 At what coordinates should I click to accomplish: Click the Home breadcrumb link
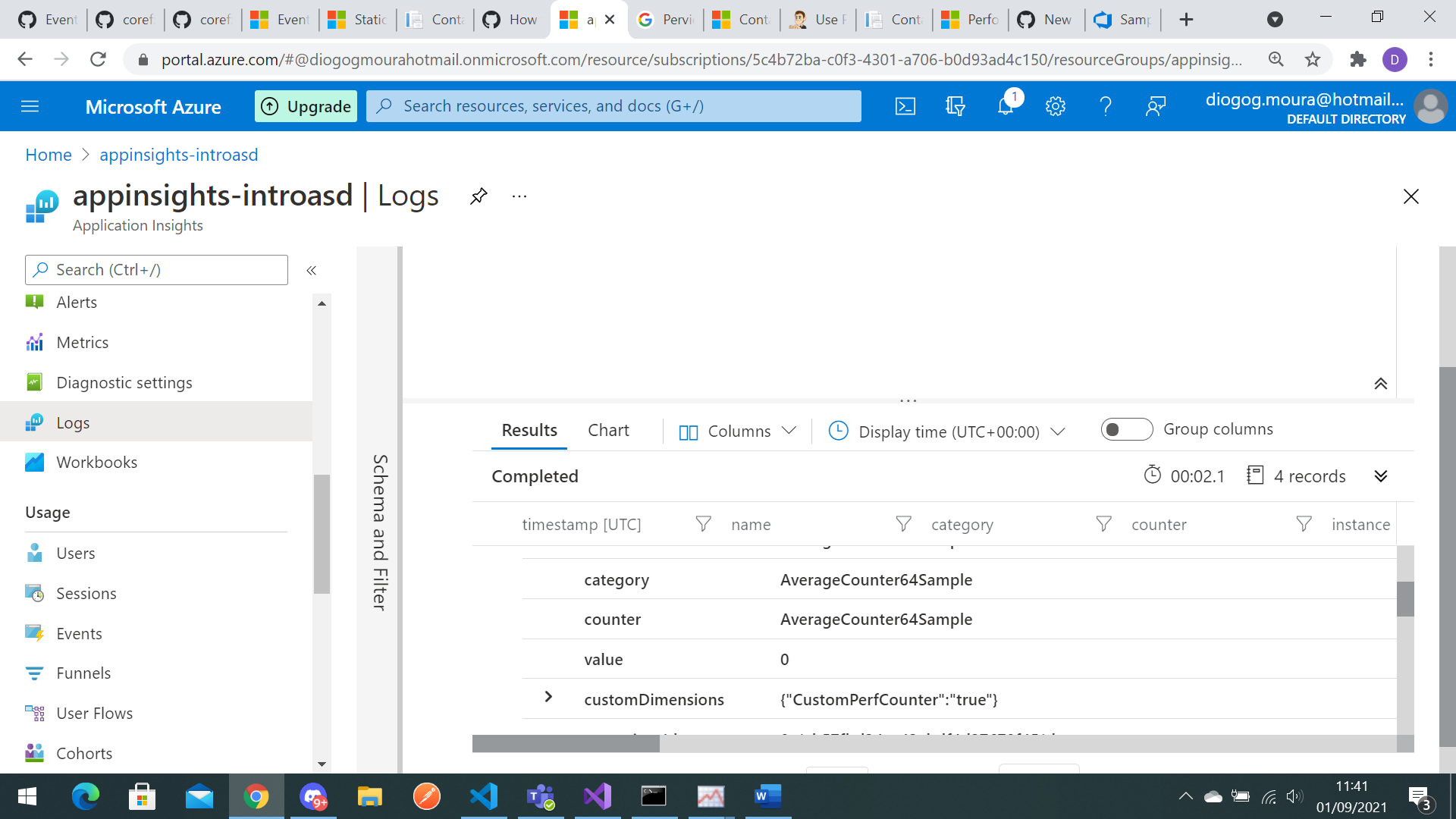pos(48,155)
